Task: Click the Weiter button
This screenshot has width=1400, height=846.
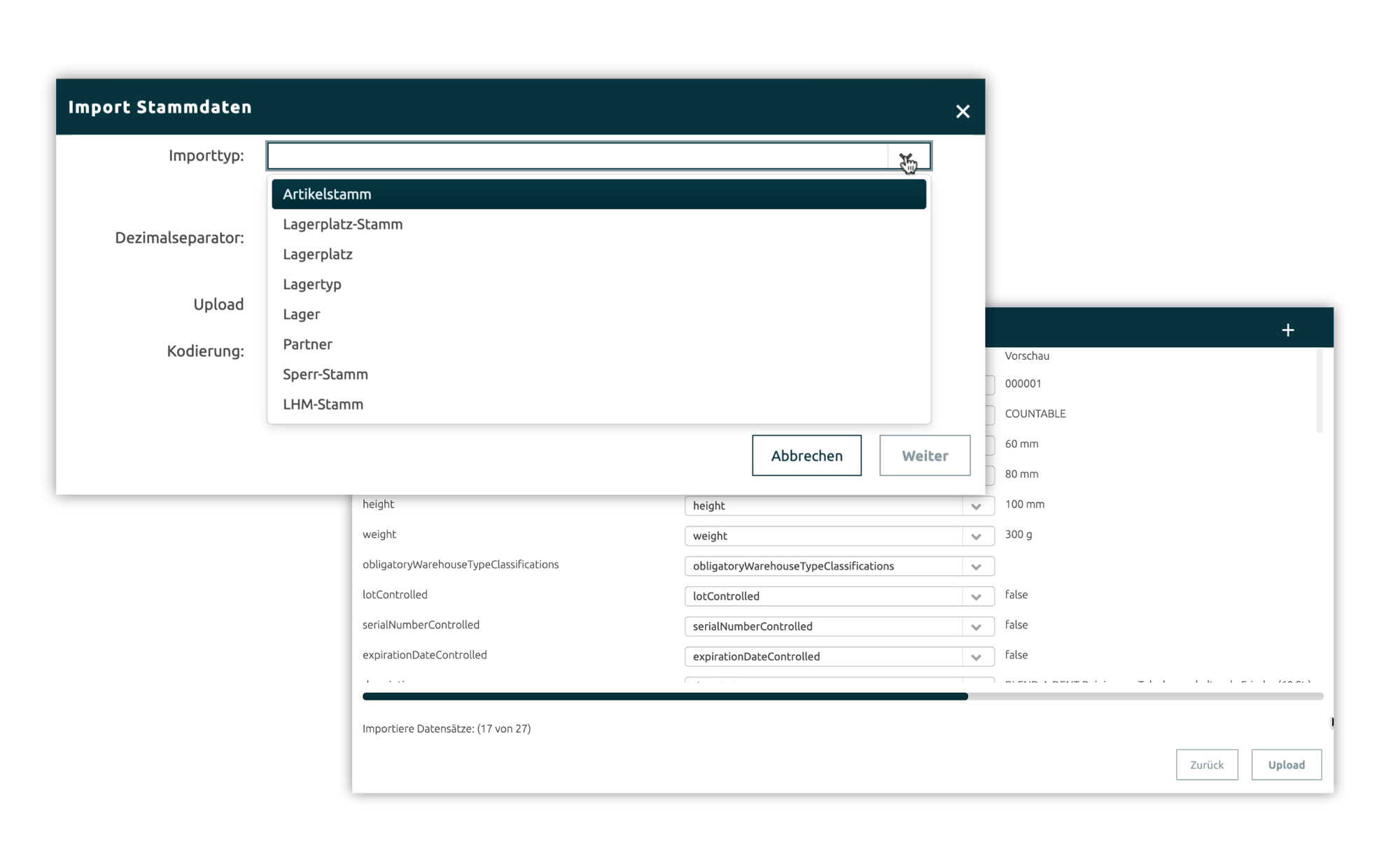Action: 924,456
